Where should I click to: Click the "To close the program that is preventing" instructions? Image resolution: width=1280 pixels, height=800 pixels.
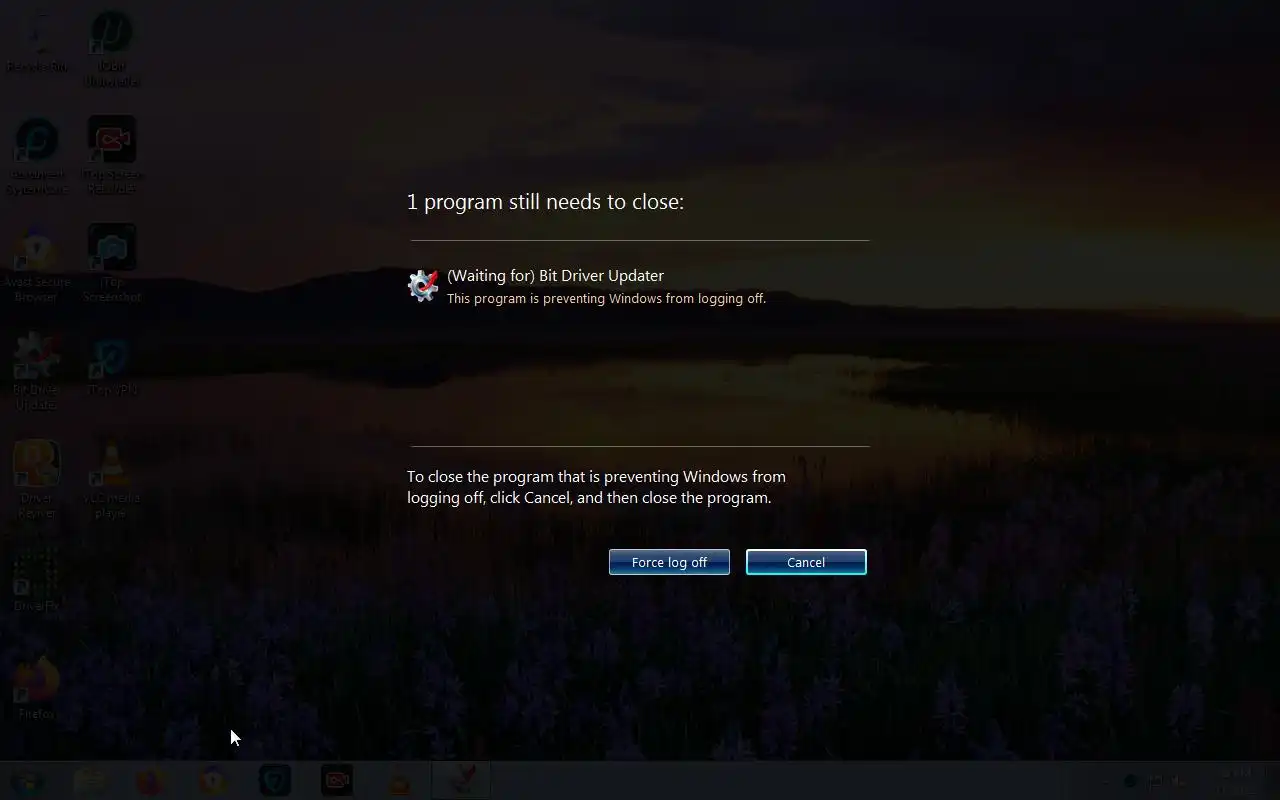[x=596, y=487]
